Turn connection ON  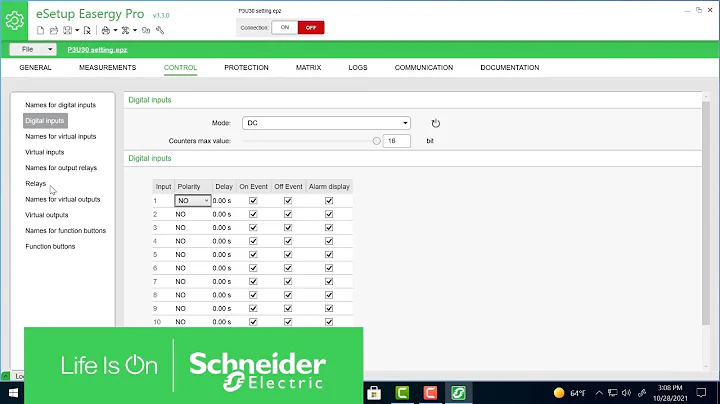pos(285,28)
